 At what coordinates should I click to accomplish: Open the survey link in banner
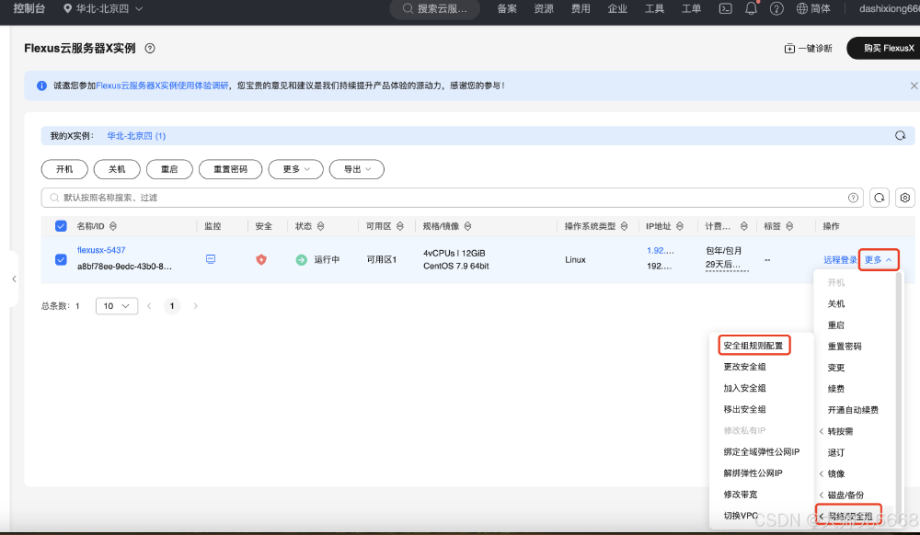tap(163, 86)
